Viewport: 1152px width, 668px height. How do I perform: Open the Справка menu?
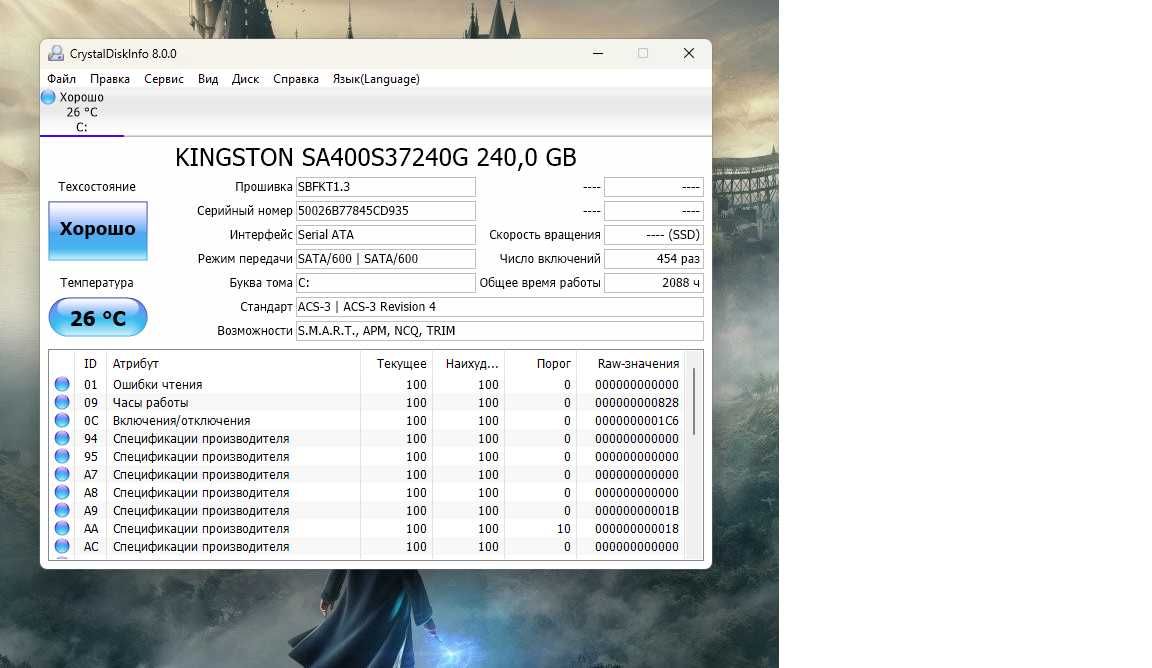296,79
